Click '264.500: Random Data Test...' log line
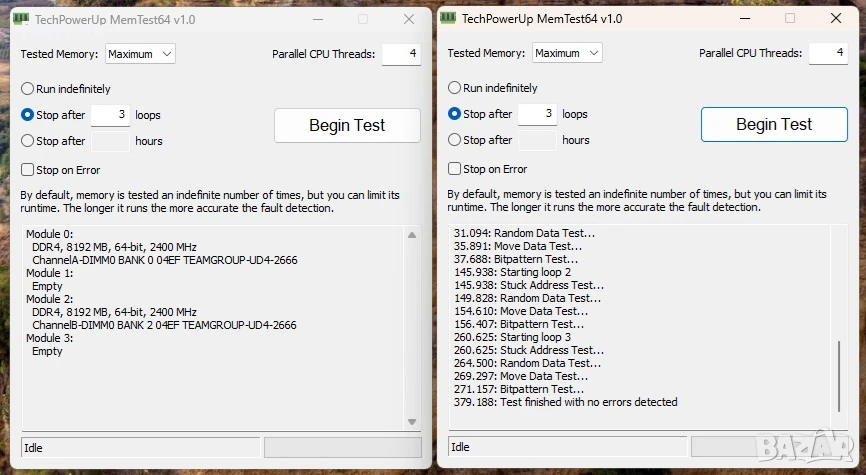Screen dimensions: 866x475 (527, 363)
